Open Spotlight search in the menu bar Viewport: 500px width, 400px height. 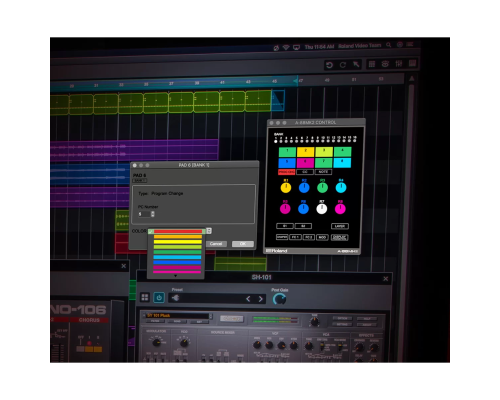coord(389,45)
